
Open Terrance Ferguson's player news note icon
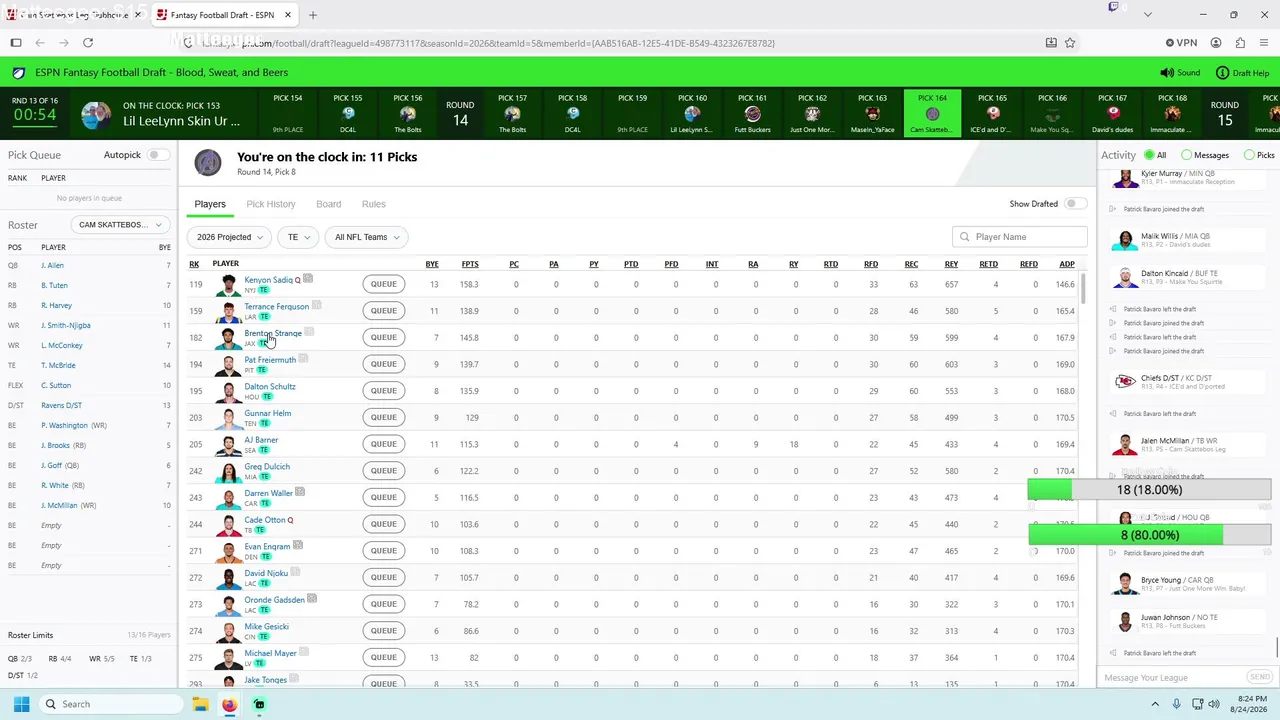coord(317,305)
